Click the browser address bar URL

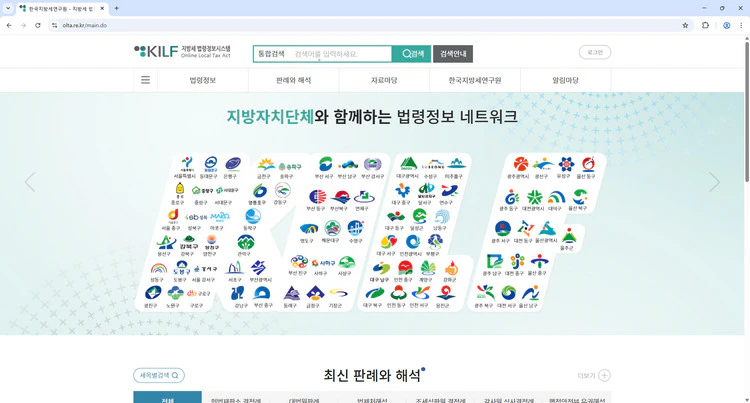pyautogui.click(x=85, y=25)
